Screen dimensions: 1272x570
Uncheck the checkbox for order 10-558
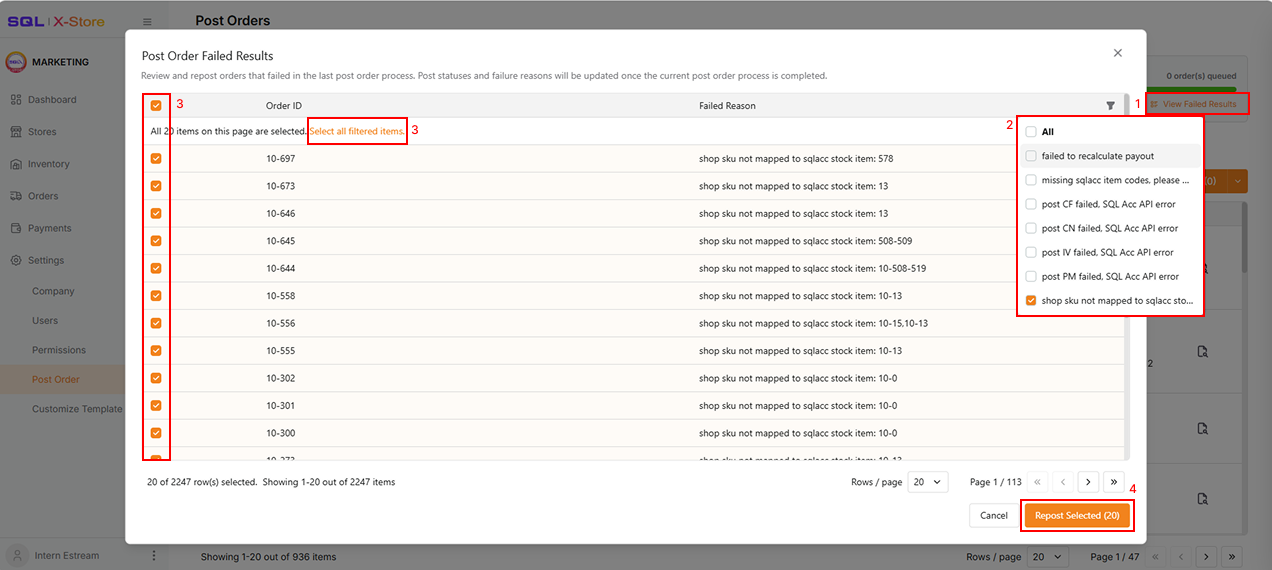pos(156,296)
